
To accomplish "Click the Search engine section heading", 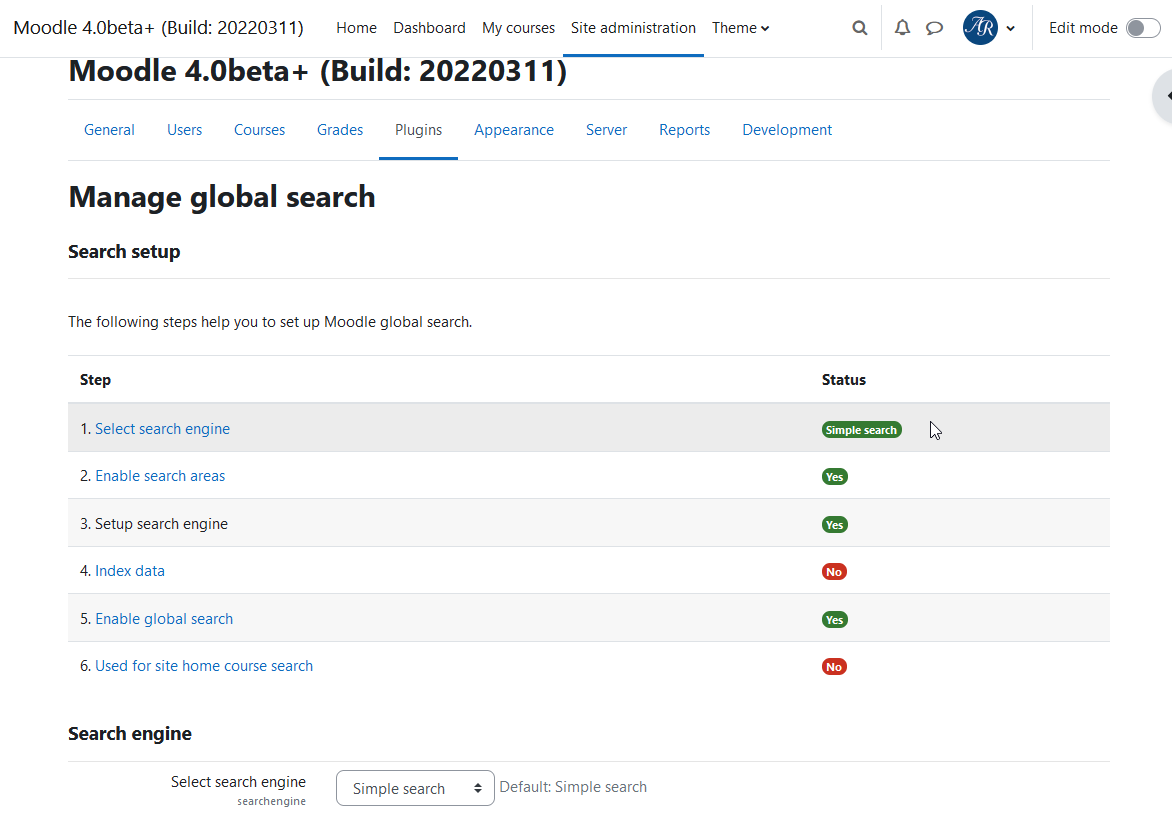I will pos(130,734).
